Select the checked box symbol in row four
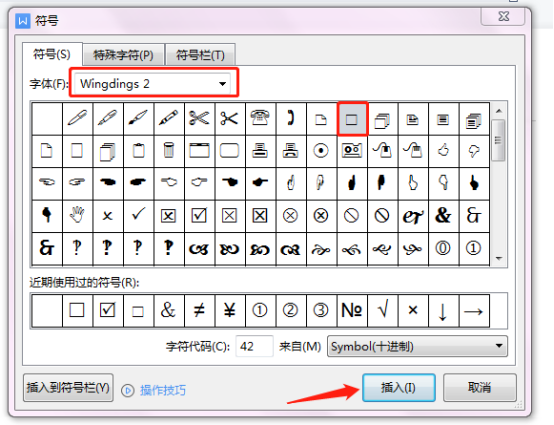The width and height of the screenshot is (554, 425). point(199,215)
